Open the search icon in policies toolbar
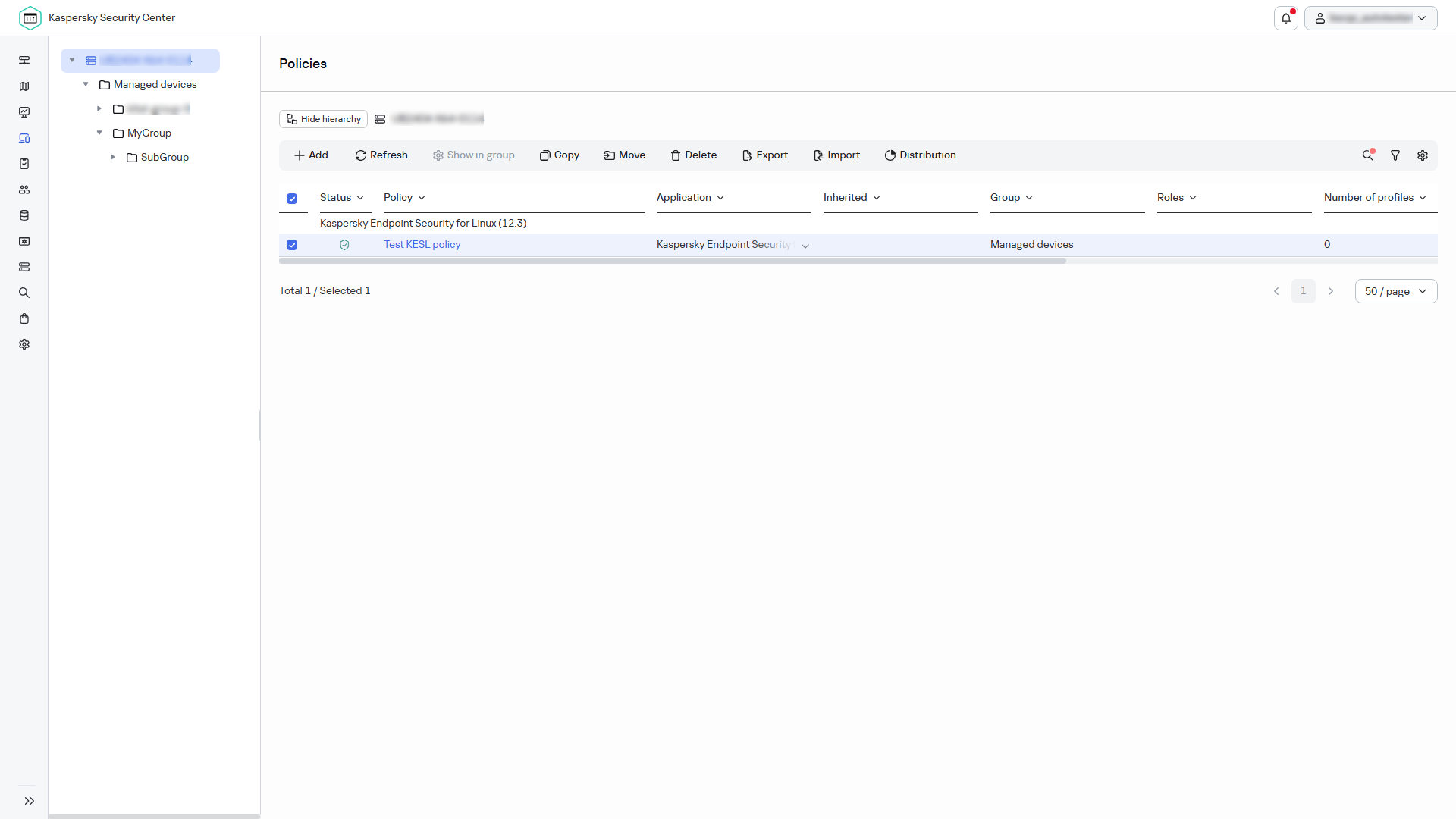This screenshot has height=819, width=1456. click(x=1368, y=155)
